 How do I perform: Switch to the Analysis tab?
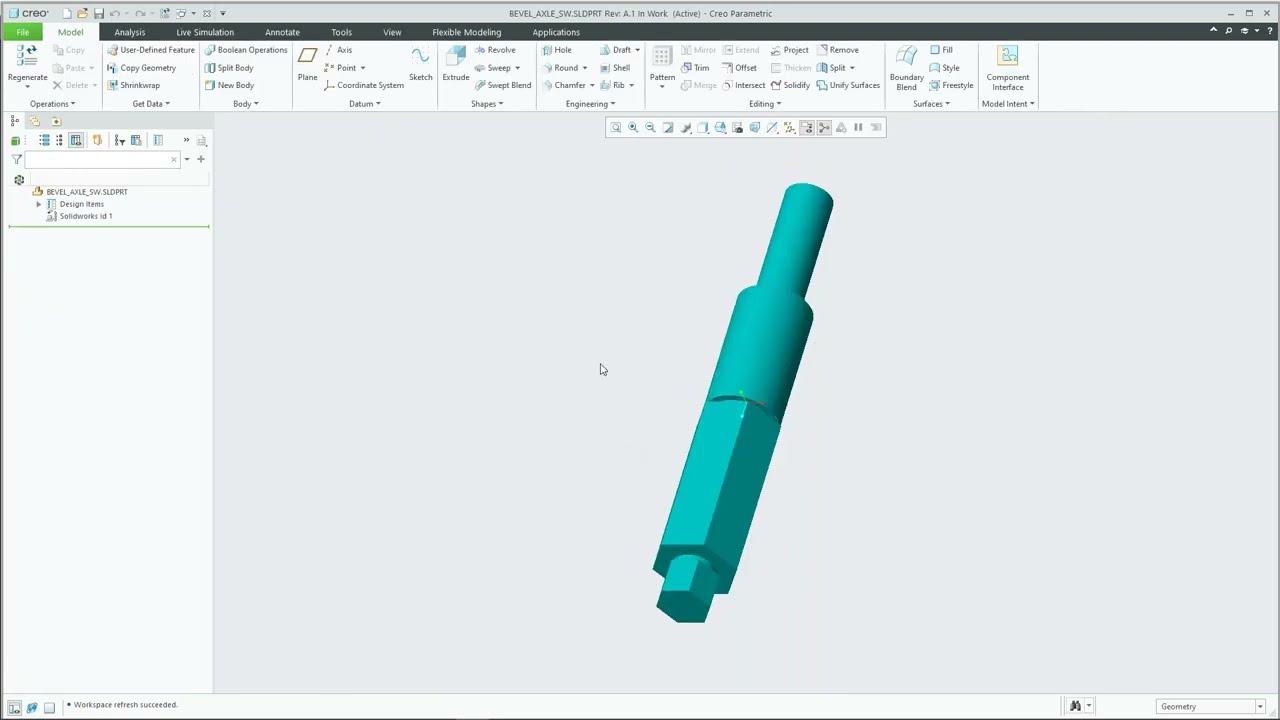point(129,32)
